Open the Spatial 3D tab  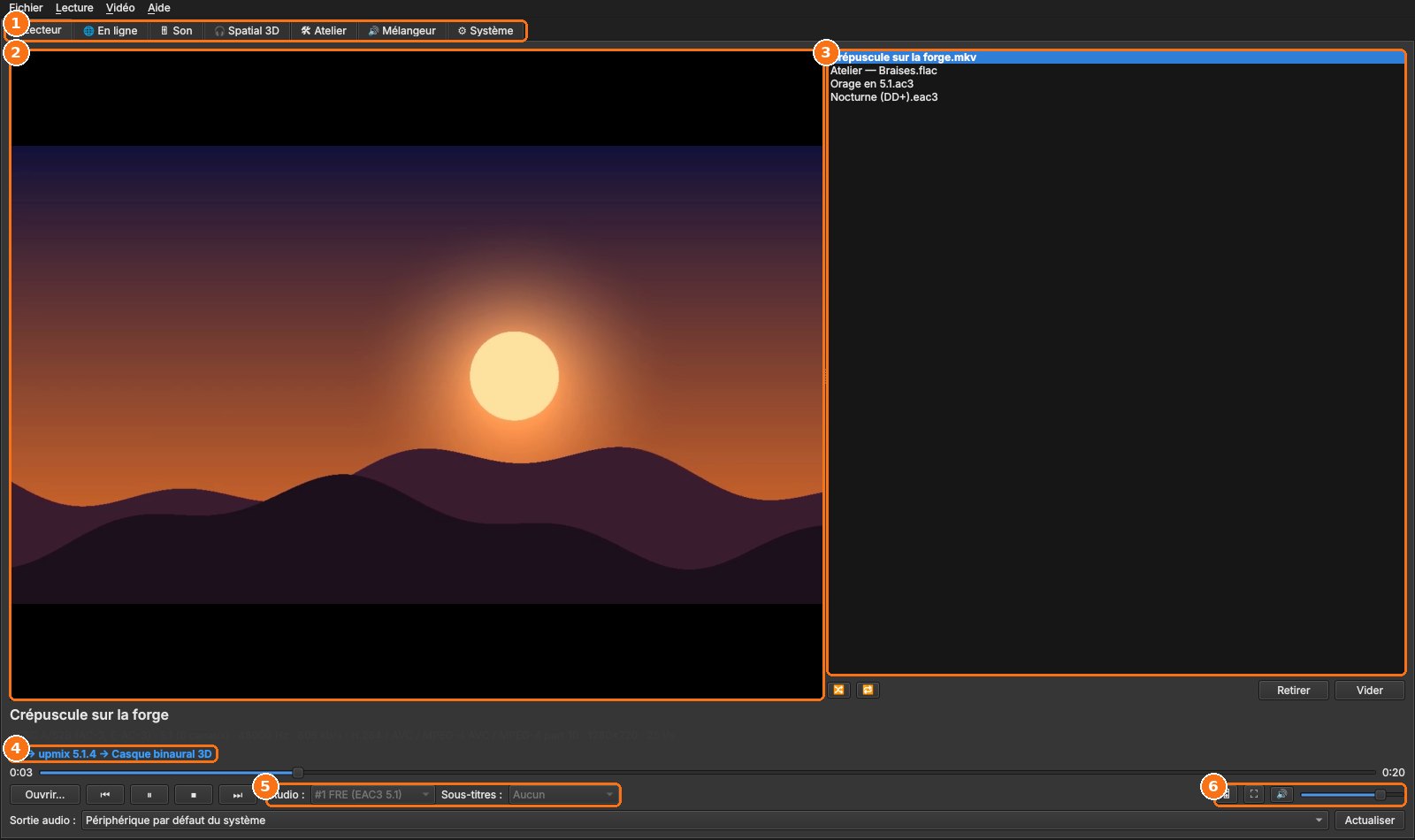tap(248, 31)
